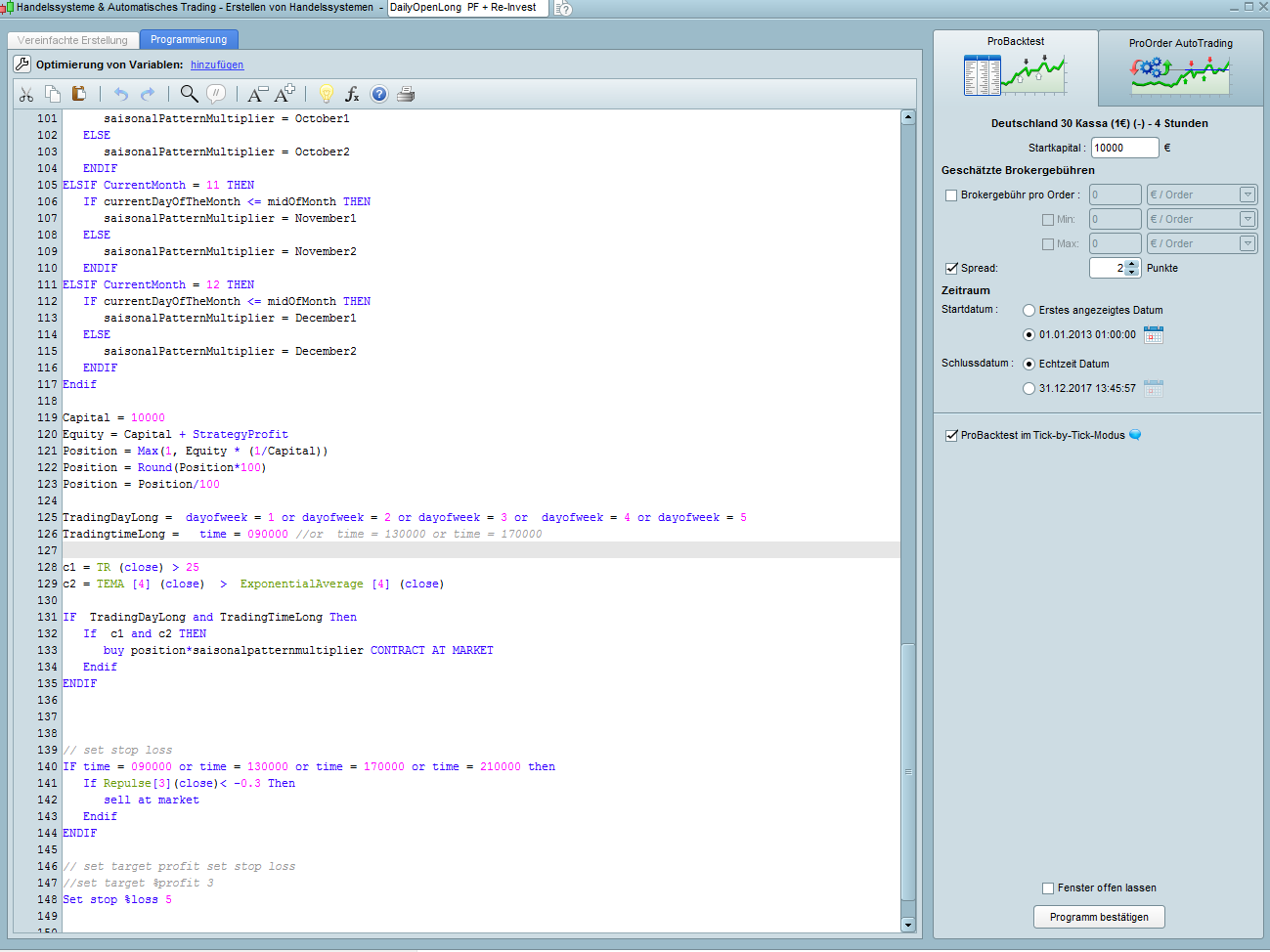Select Erstes angezeigtes Datum radio button
Viewport: 1270px width, 952px height.
pos(1029,311)
